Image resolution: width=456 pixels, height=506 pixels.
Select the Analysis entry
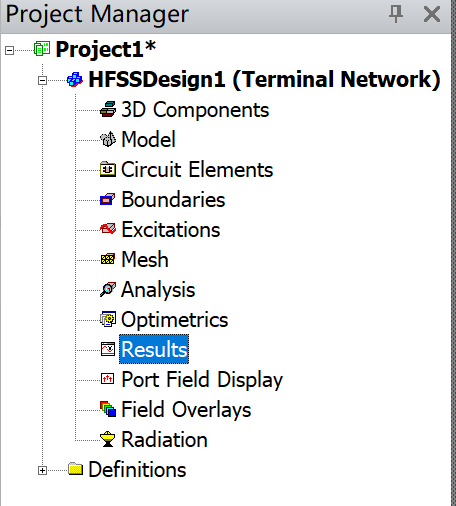click(158, 290)
